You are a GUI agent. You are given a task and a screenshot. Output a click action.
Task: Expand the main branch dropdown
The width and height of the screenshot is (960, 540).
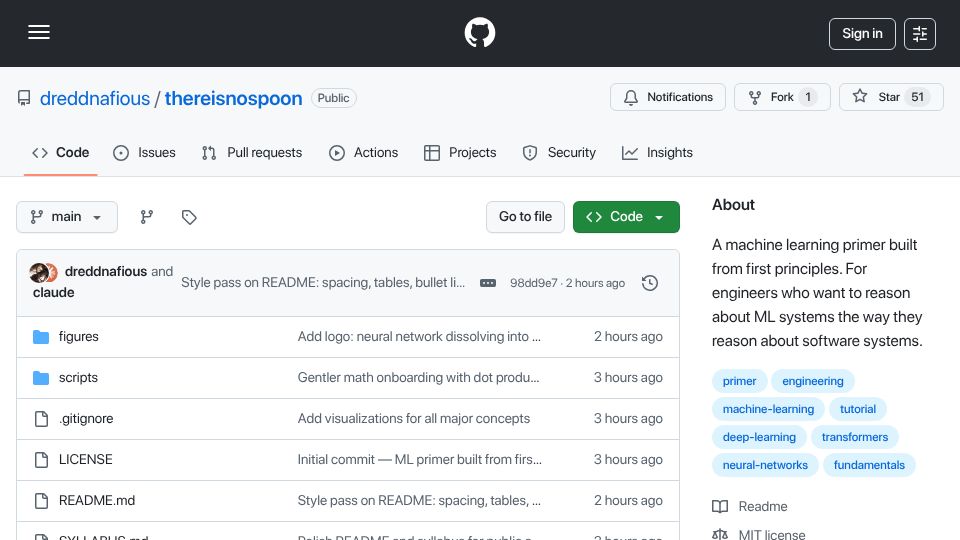point(67,217)
